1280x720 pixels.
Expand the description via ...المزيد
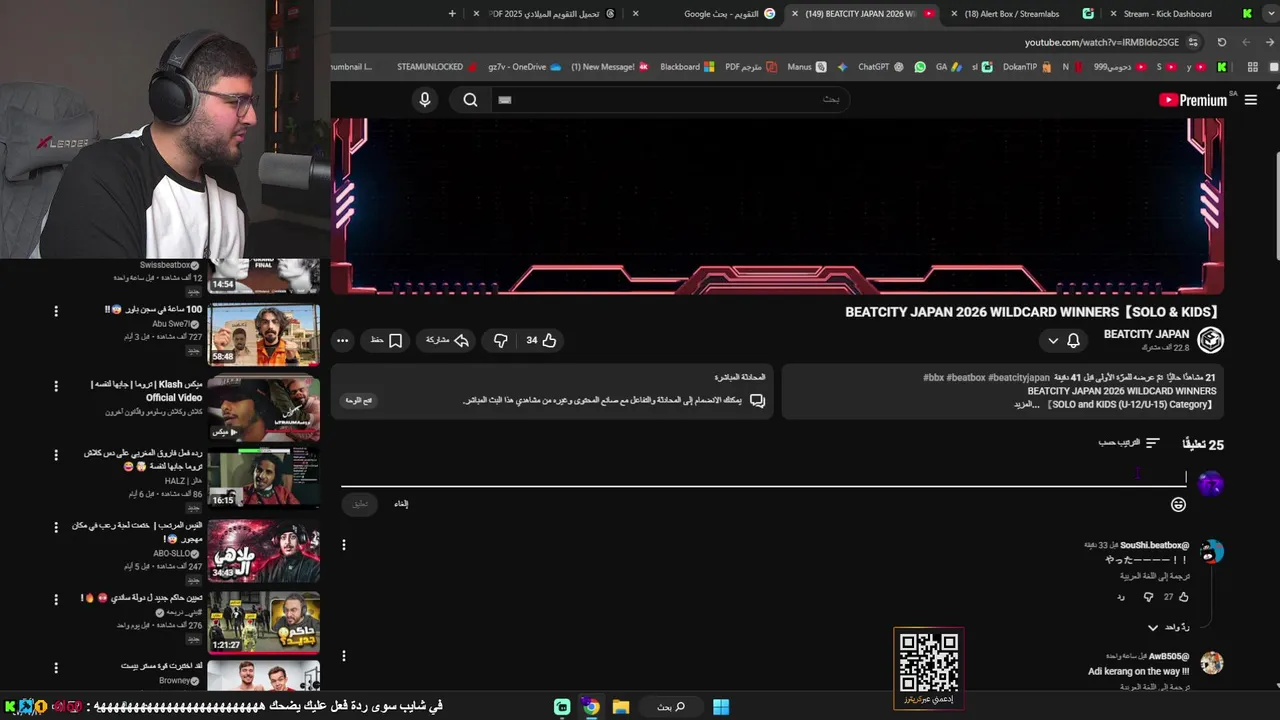[1027, 405]
